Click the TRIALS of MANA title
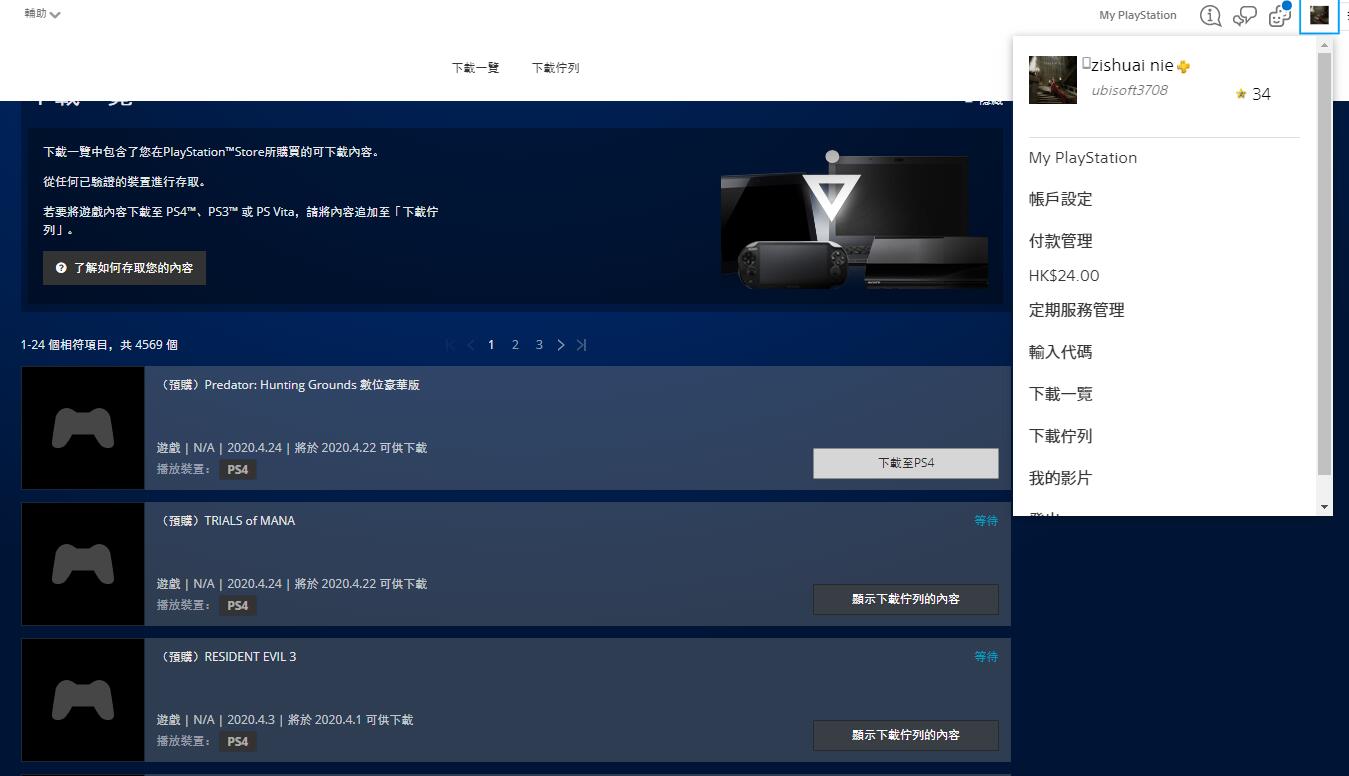The width and height of the screenshot is (1349, 776). coord(226,521)
